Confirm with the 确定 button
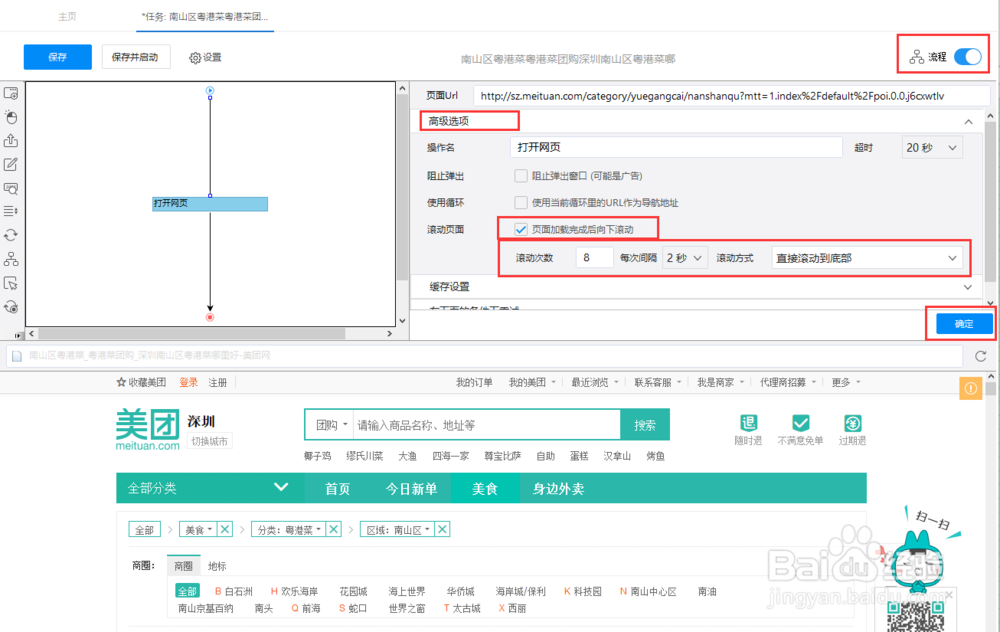The height and width of the screenshot is (632, 1000). [x=964, y=324]
